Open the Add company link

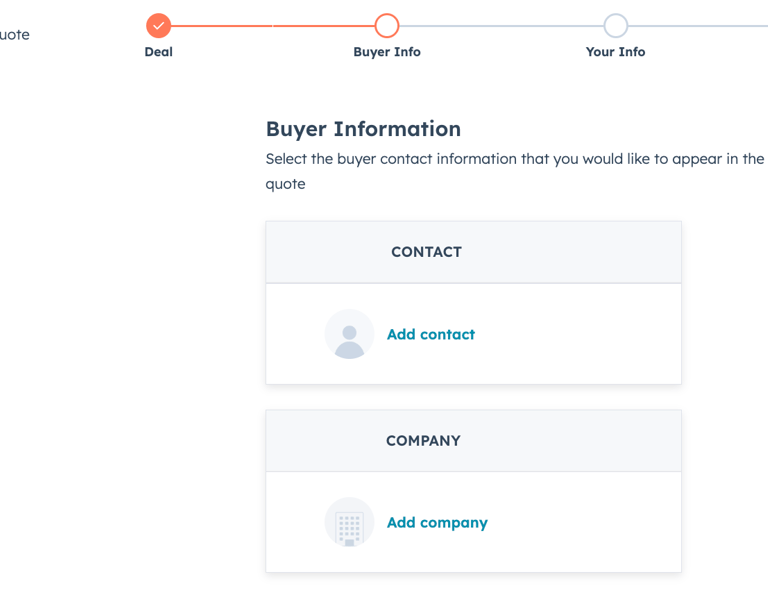pyautogui.click(x=437, y=522)
